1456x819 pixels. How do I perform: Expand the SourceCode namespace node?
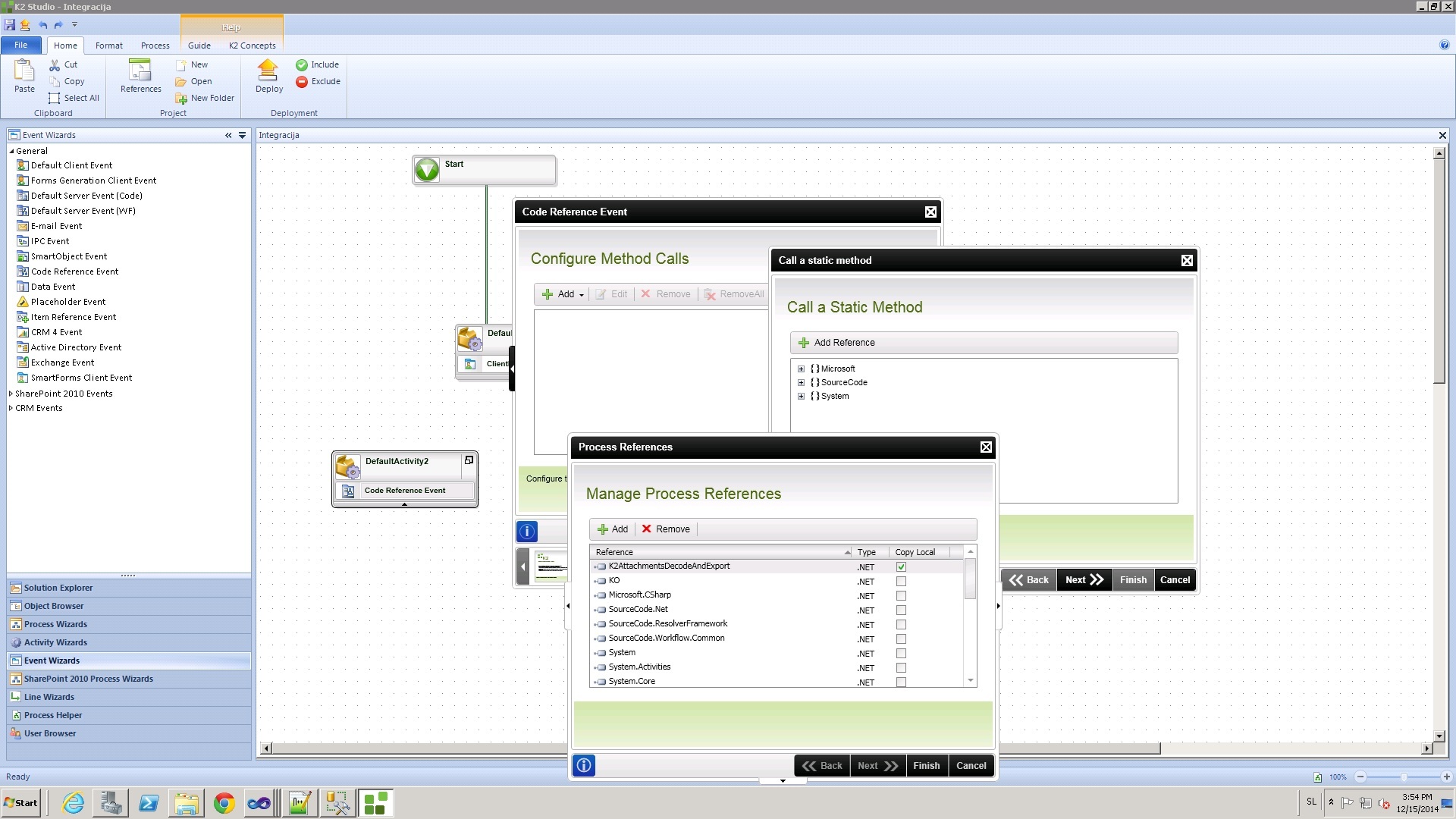coord(801,383)
